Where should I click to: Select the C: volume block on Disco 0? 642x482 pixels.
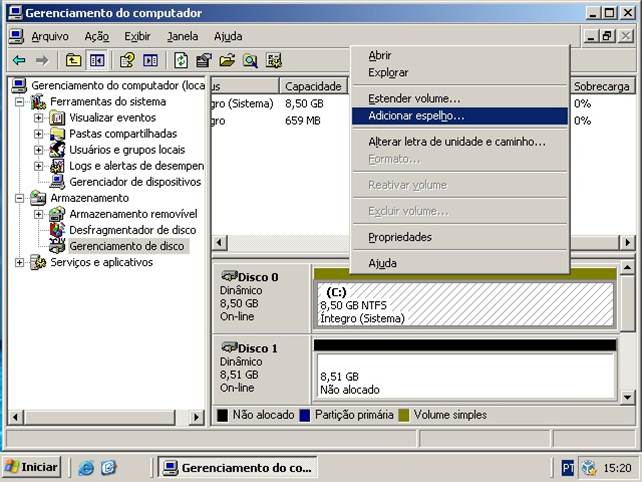(465, 304)
